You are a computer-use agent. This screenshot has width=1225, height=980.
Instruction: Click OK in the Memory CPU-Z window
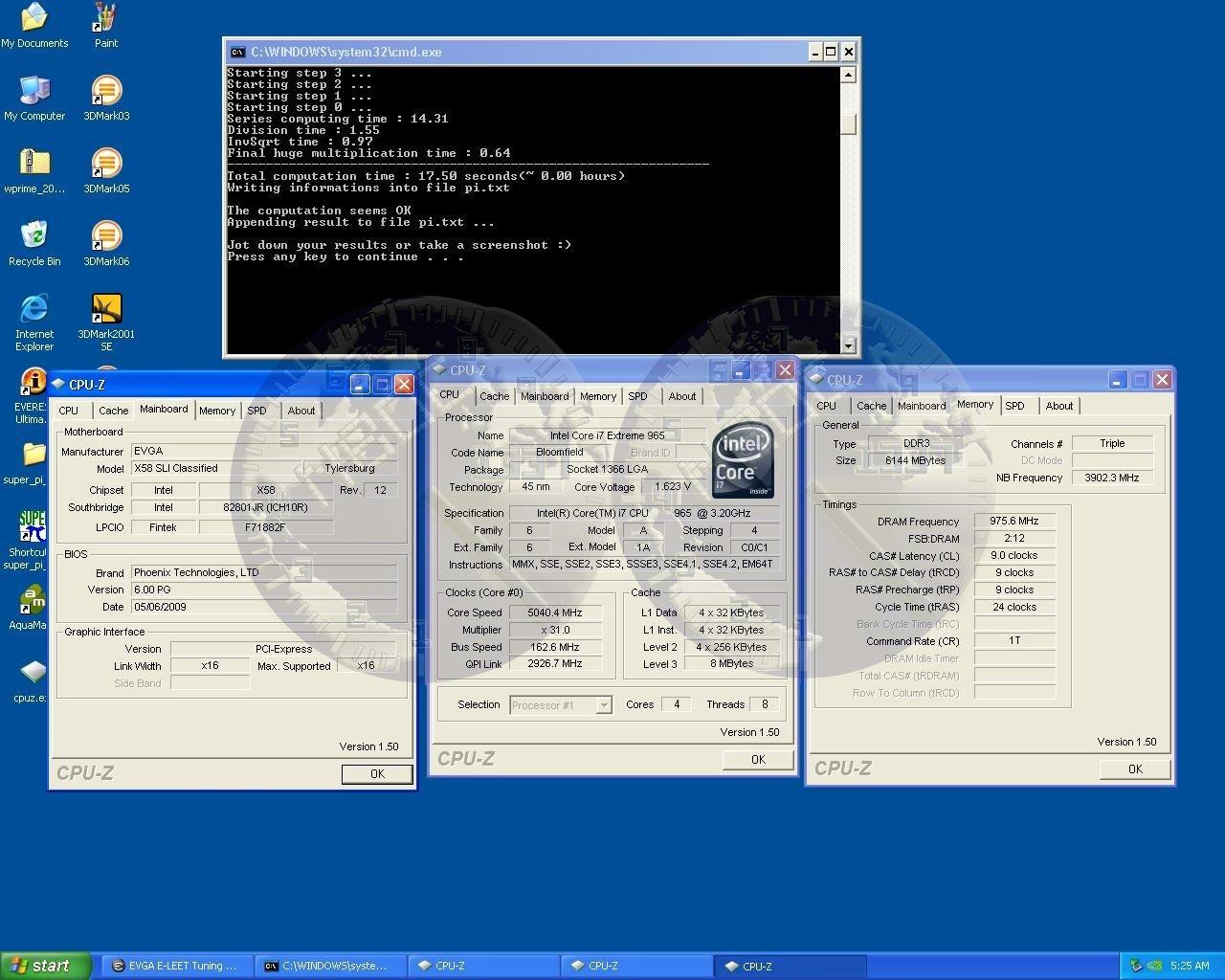click(1135, 768)
